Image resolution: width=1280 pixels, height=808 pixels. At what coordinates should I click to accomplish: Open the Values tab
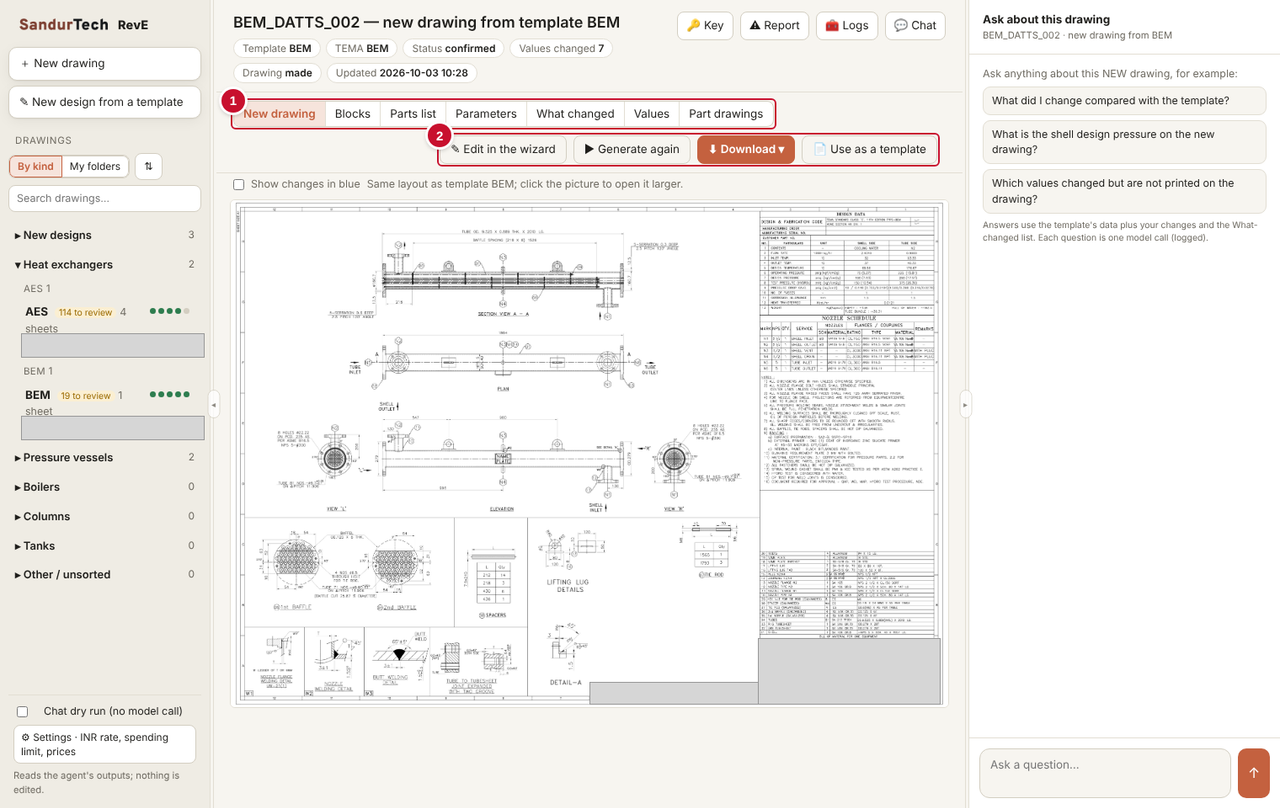[x=651, y=114]
